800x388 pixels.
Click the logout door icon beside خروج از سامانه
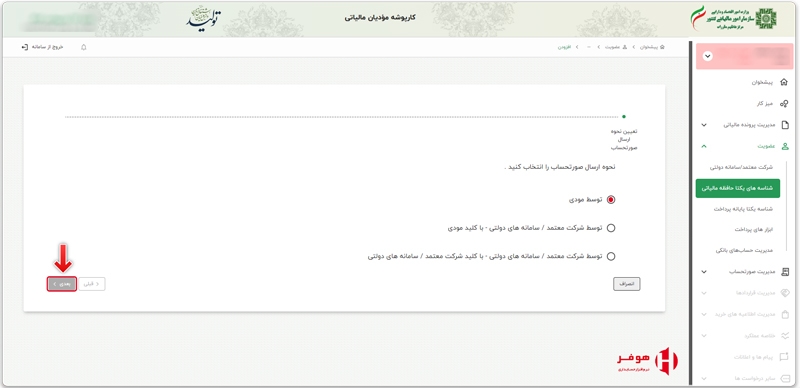point(24,47)
